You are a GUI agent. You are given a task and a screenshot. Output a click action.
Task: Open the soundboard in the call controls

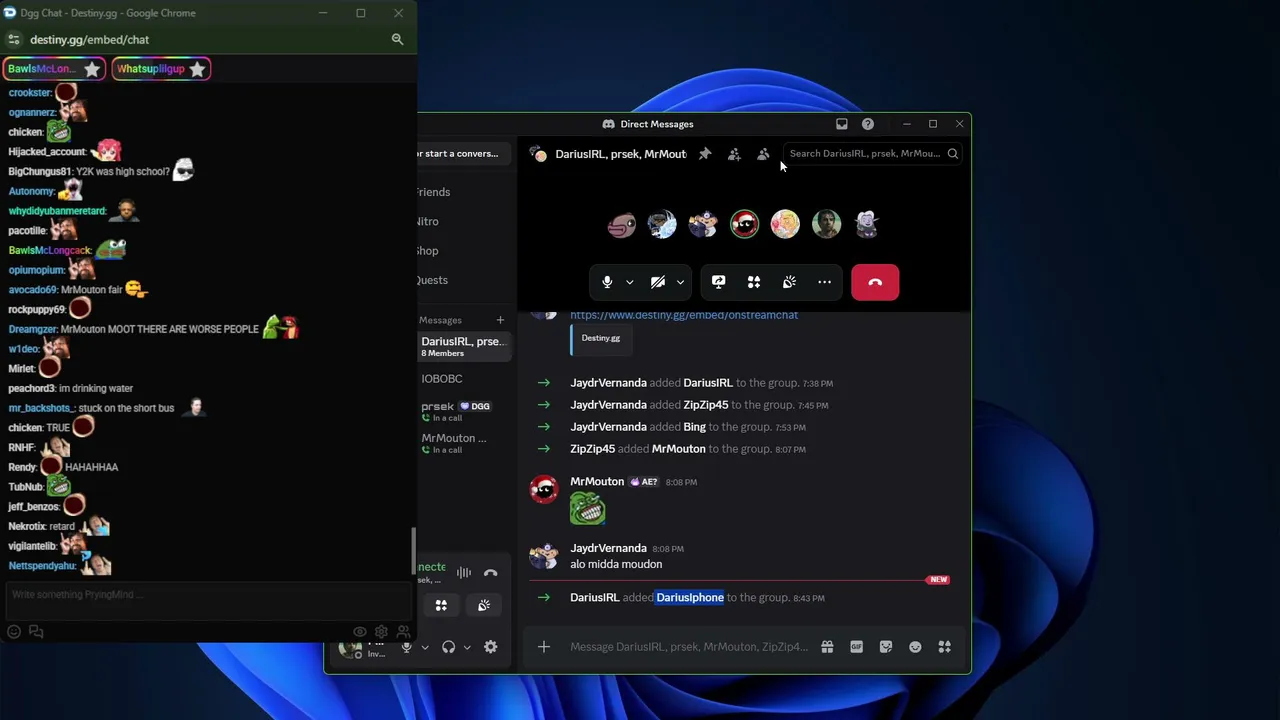789,282
